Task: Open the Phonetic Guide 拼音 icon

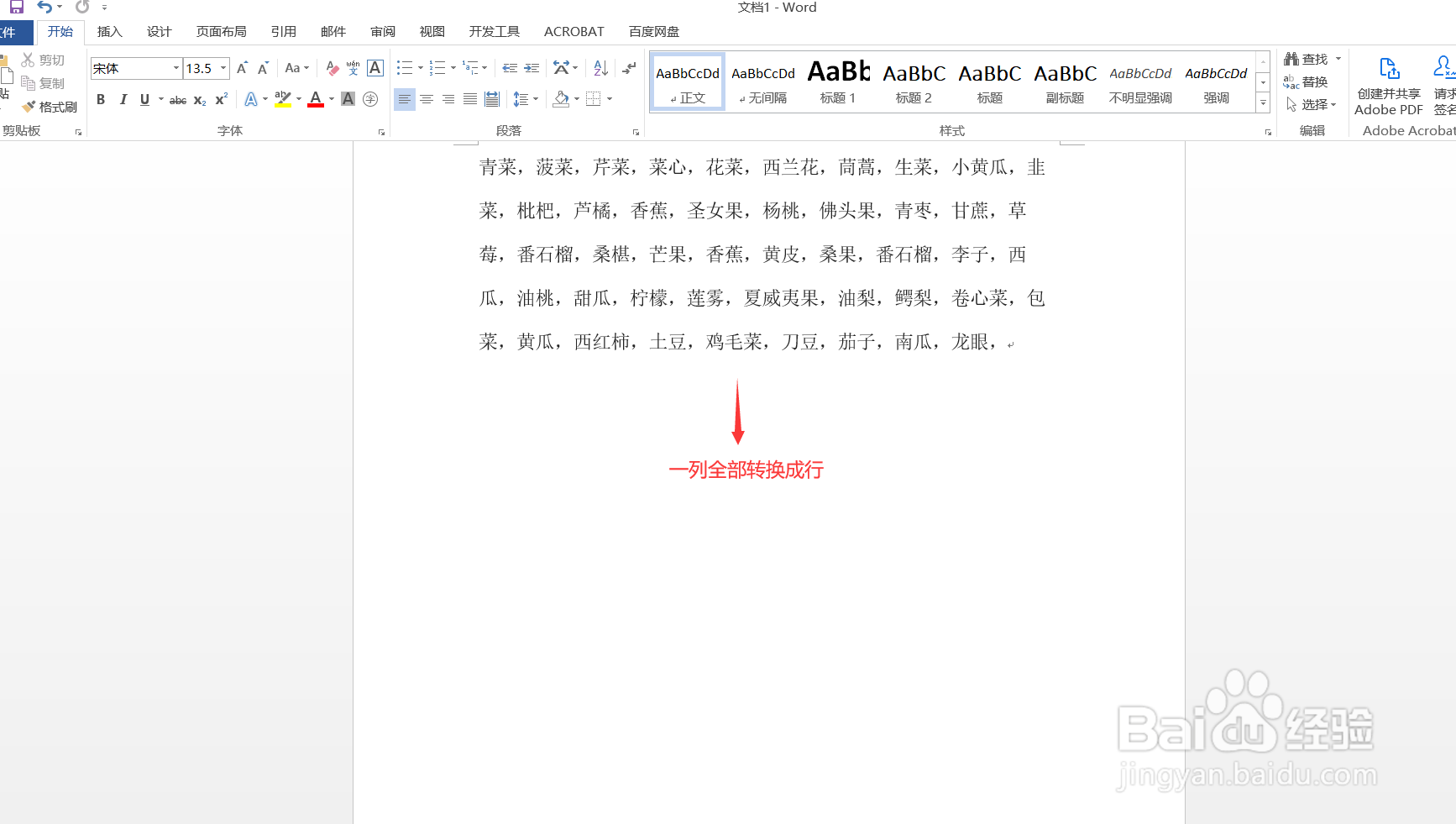Action: click(x=352, y=68)
